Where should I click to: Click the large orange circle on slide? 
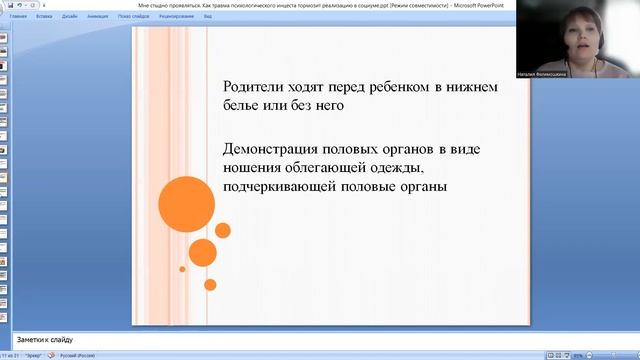187,204
